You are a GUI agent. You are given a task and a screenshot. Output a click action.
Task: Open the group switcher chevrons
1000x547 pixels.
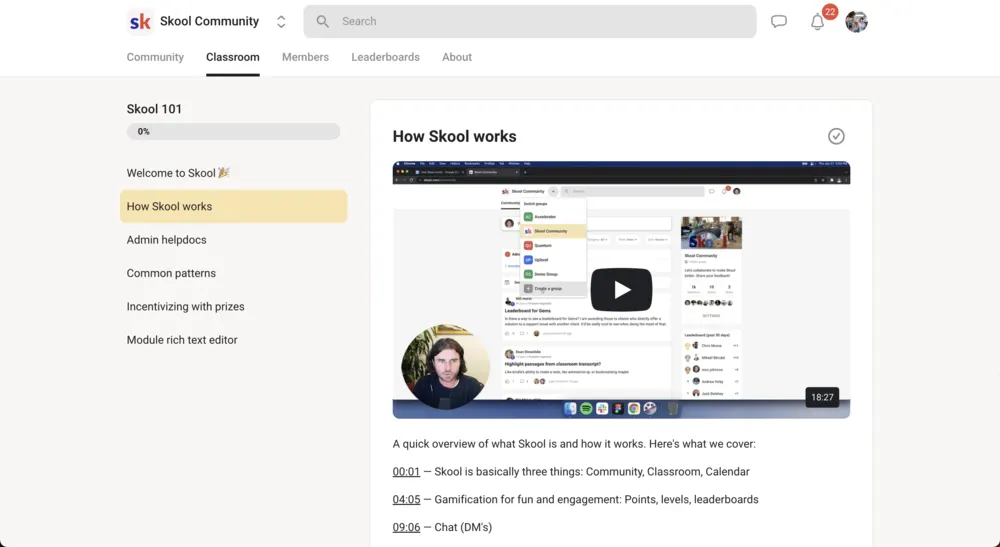click(x=281, y=22)
